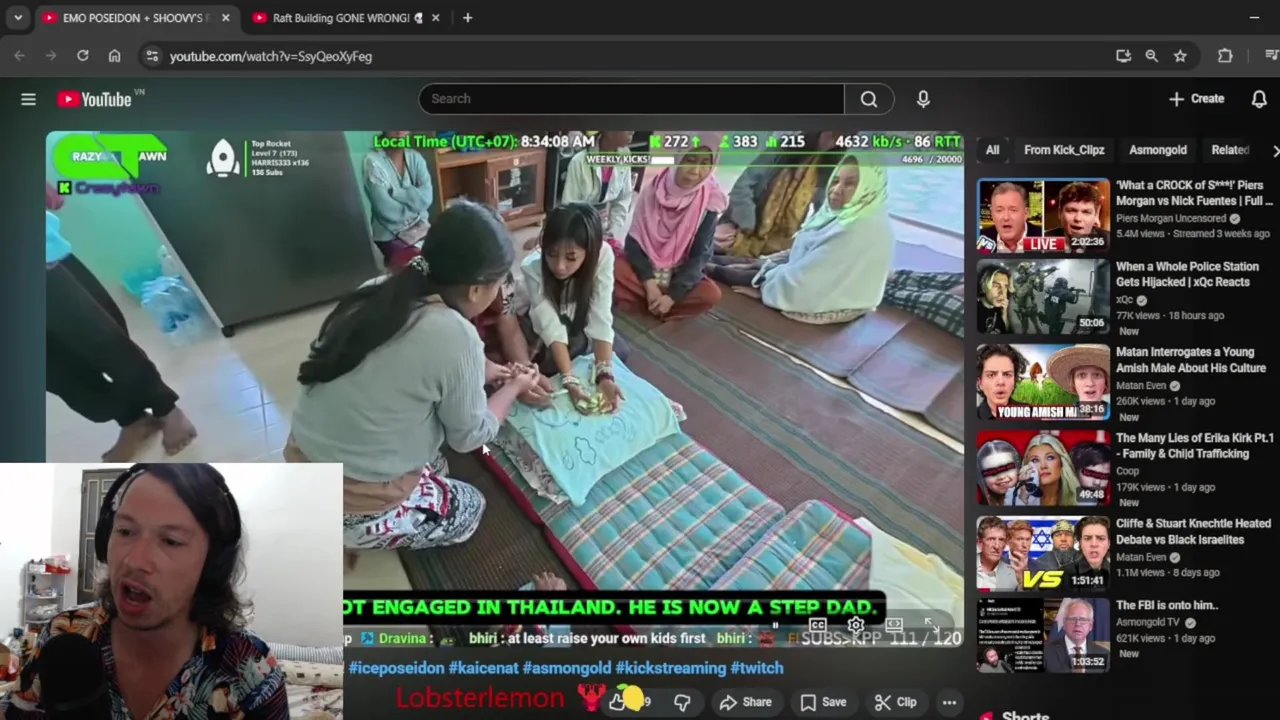Open the #asmongold hashtag
Screen dimensions: 1280x720
567,668
